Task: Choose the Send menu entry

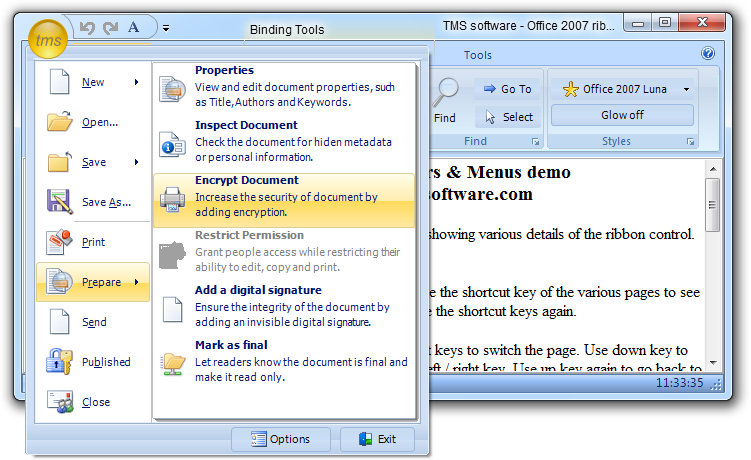Action: (93, 322)
